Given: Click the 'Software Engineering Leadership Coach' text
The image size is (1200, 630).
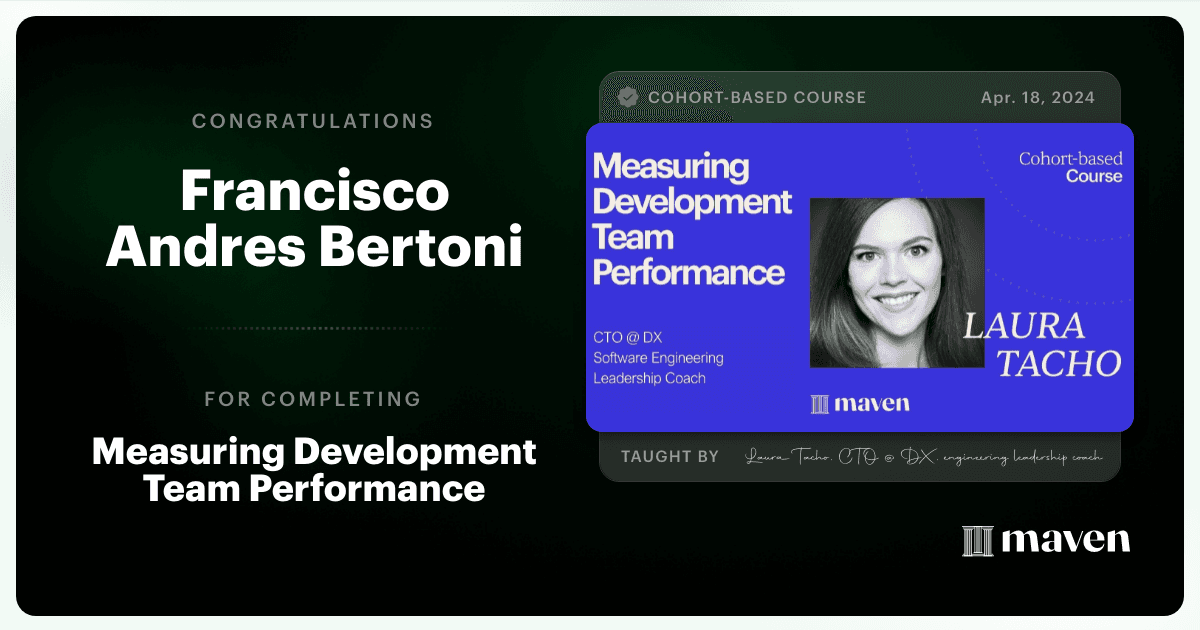Looking at the screenshot, I should (x=658, y=368).
